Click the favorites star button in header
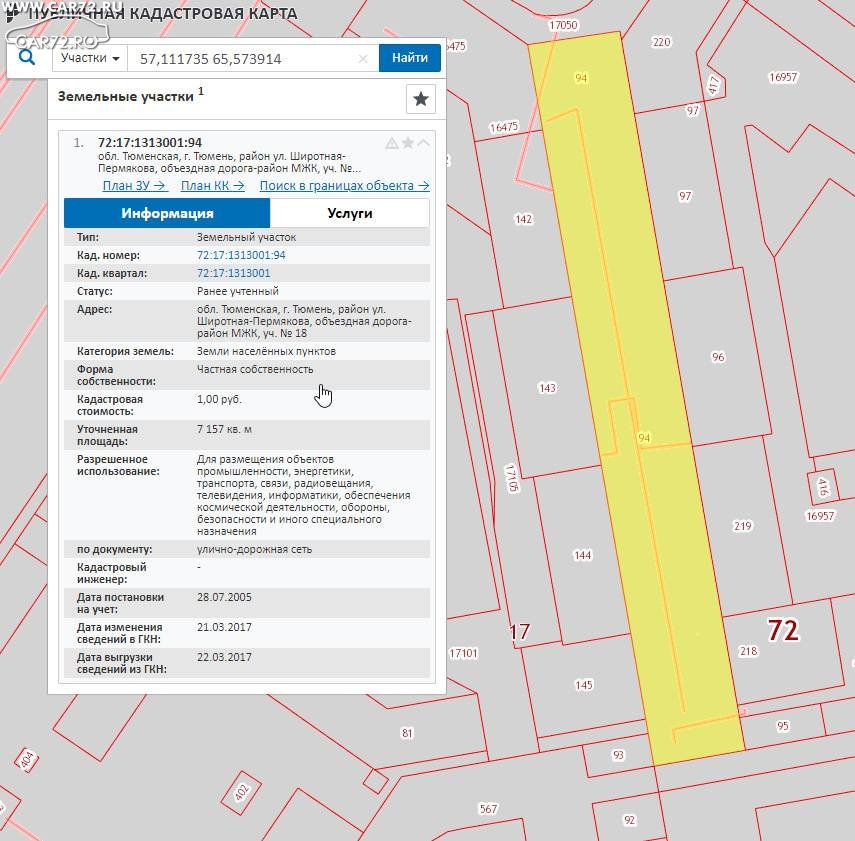855x841 pixels. tap(420, 99)
